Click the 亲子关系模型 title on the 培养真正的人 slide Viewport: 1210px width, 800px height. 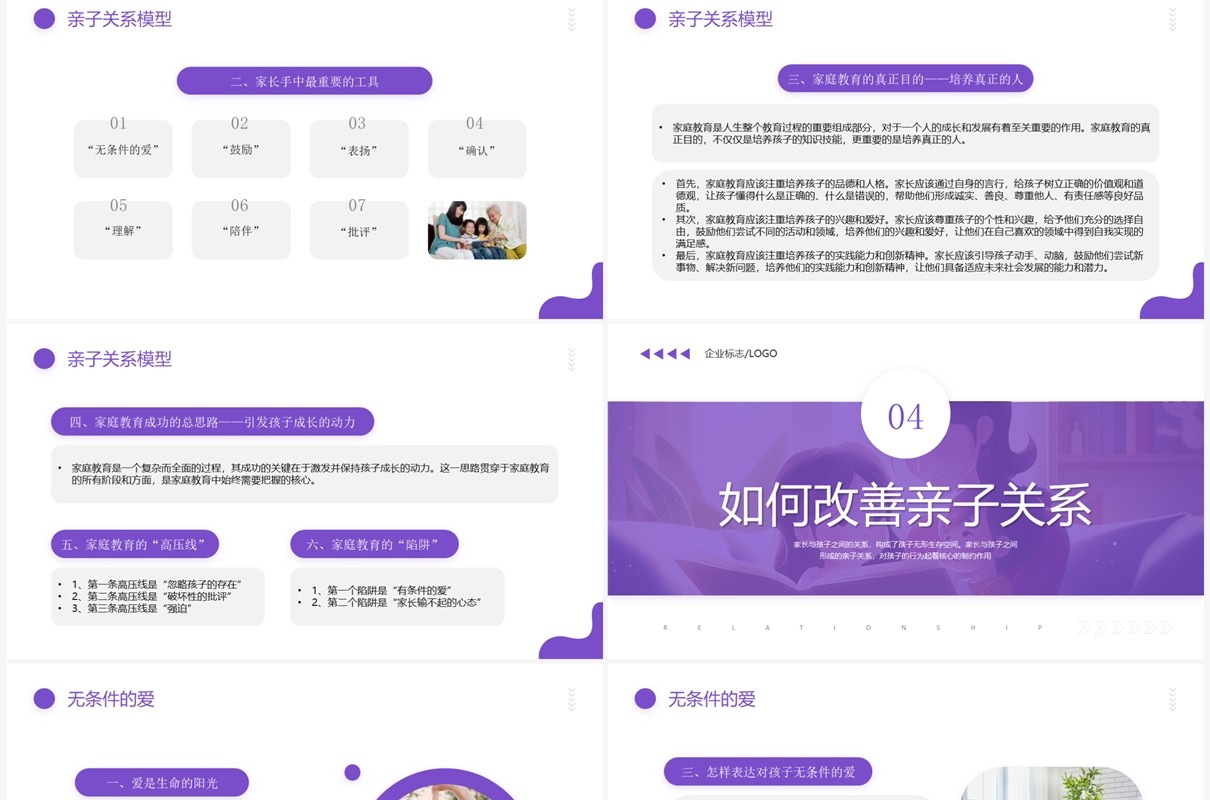click(721, 19)
